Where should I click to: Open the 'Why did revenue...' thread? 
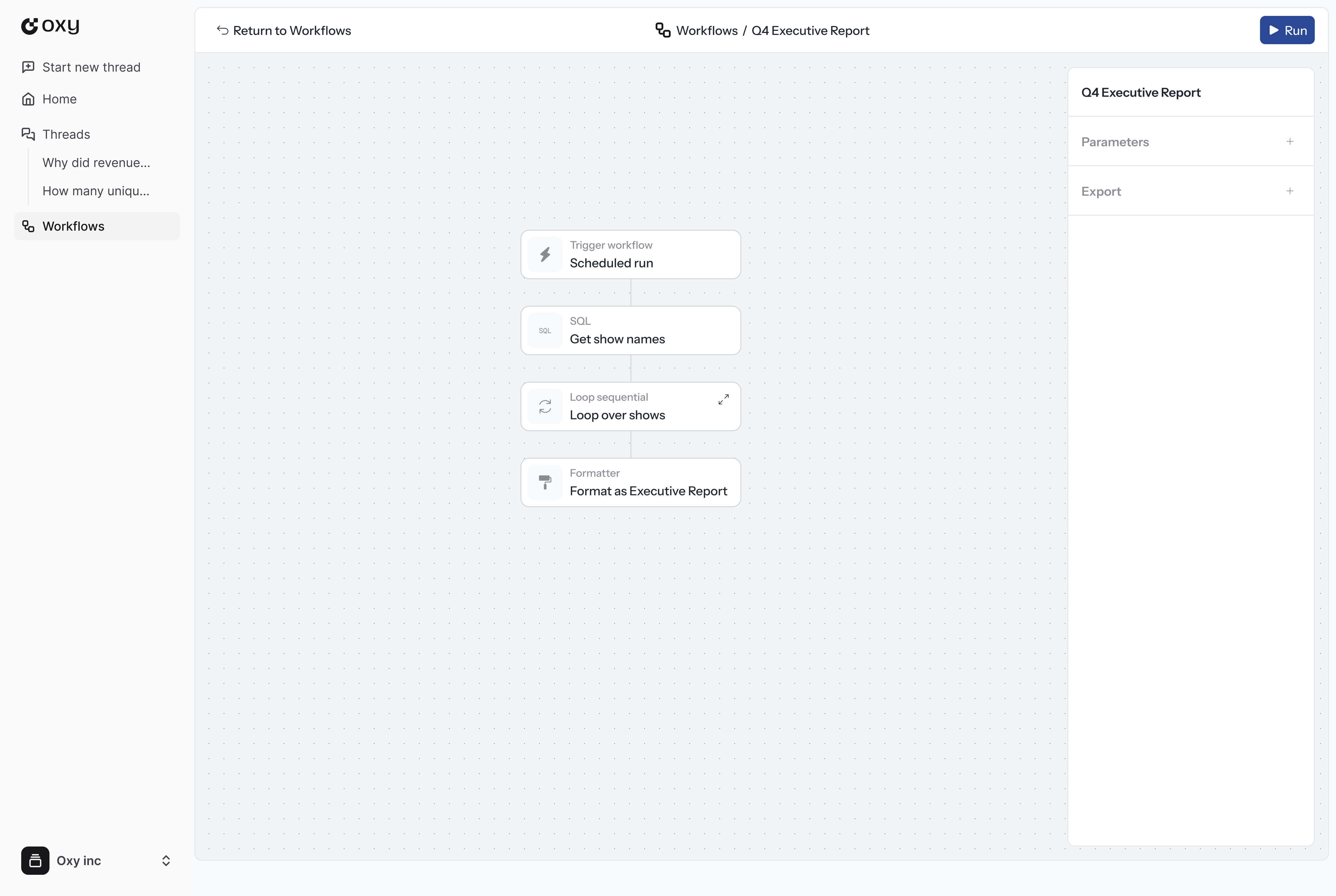pyautogui.click(x=96, y=163)
